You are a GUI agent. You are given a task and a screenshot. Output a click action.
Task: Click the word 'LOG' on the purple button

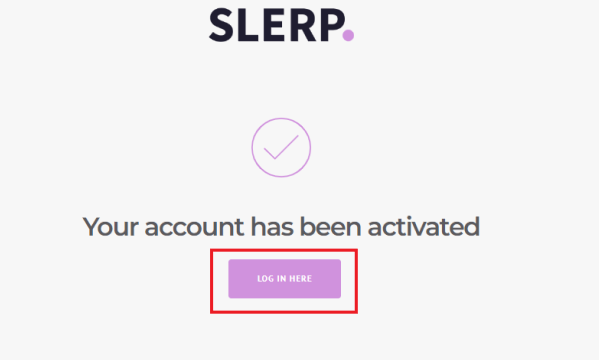pos(266,279)
